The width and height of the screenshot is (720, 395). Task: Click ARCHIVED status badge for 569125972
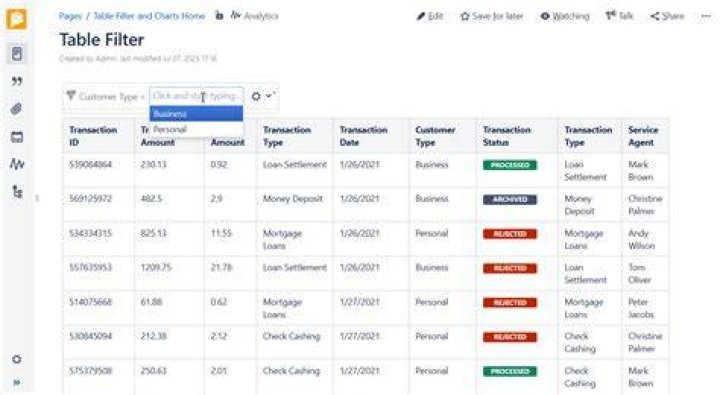pos(510,199)
